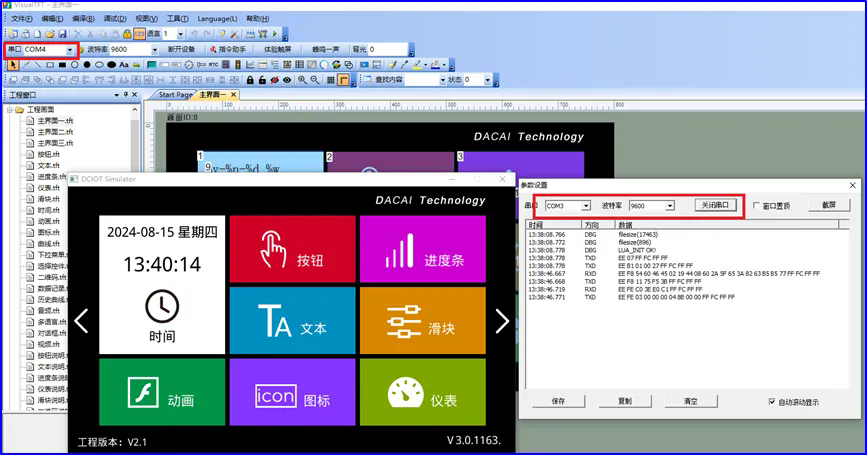Open the COM4 serial port dropdown
867x455 pixels.
coord(70,50)
